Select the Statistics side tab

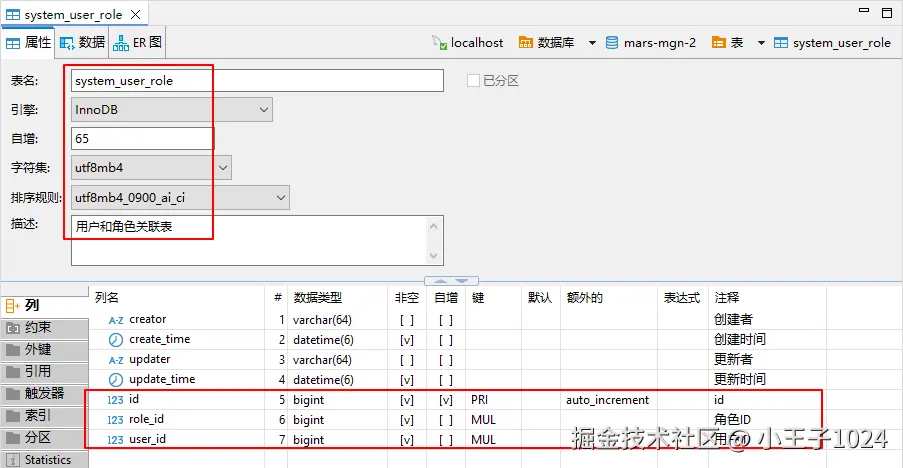[x=44, y=459]
